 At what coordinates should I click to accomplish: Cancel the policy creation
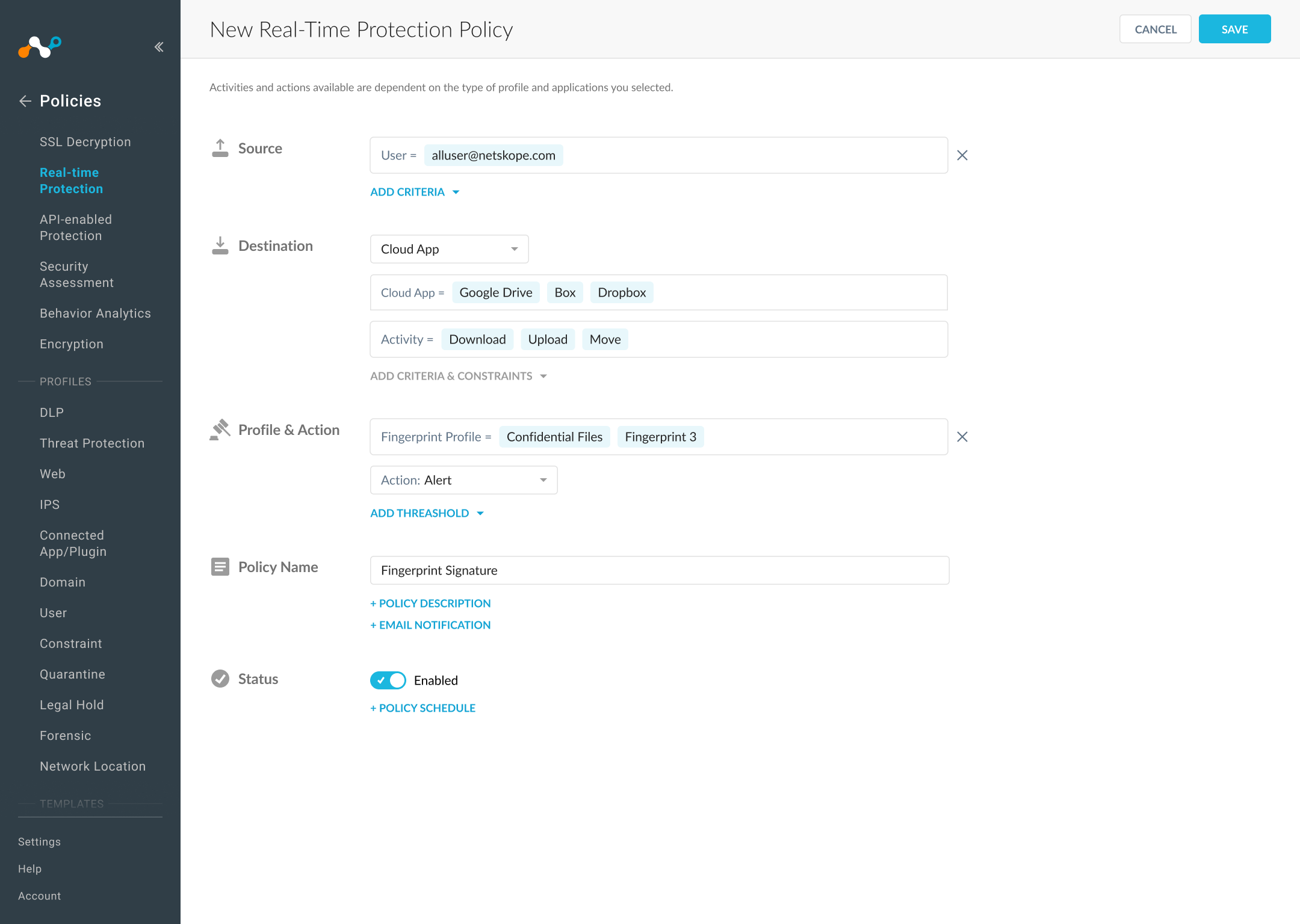(x=1155, y=29)
